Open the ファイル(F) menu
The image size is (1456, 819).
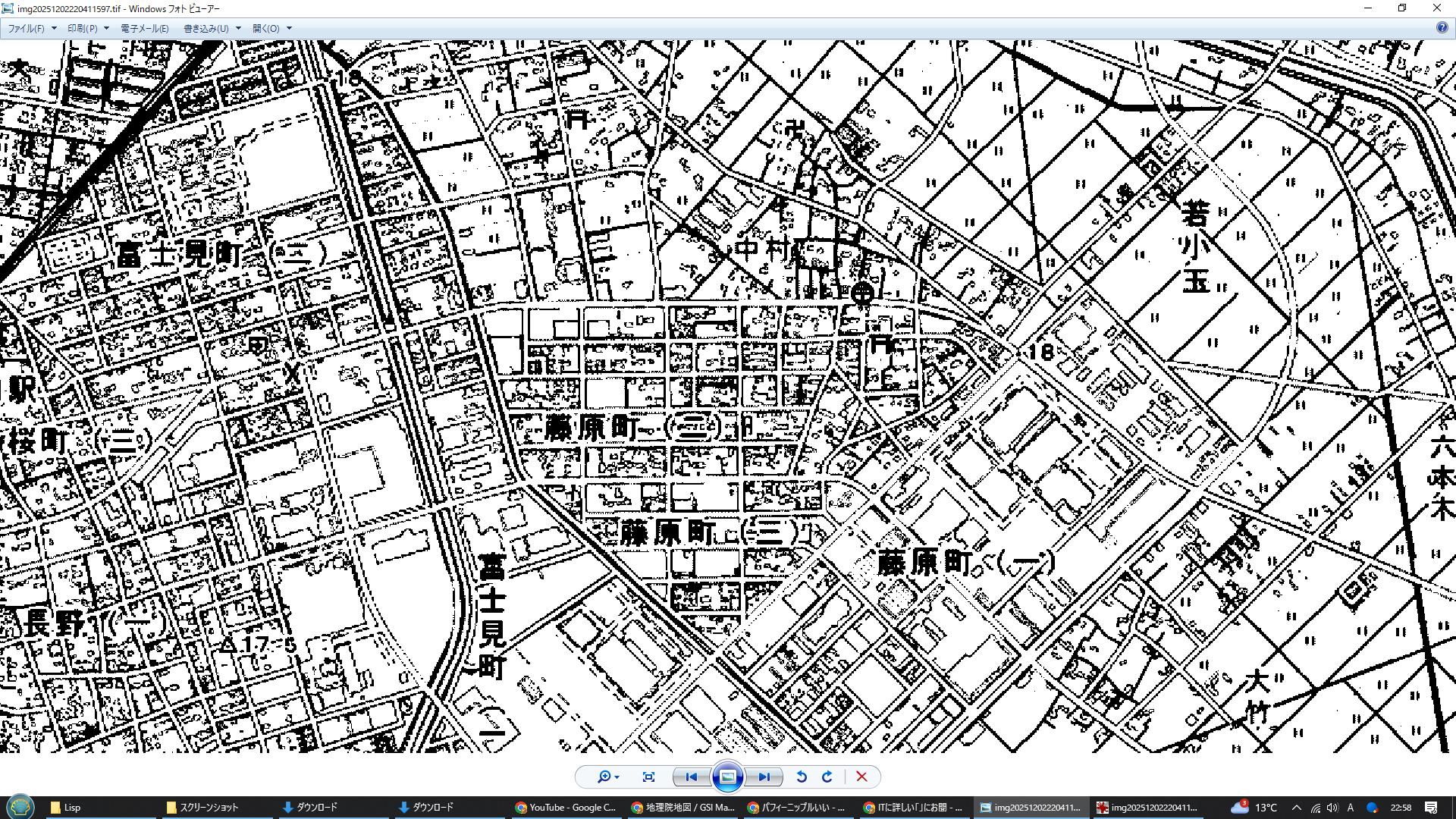pos(27,28)
